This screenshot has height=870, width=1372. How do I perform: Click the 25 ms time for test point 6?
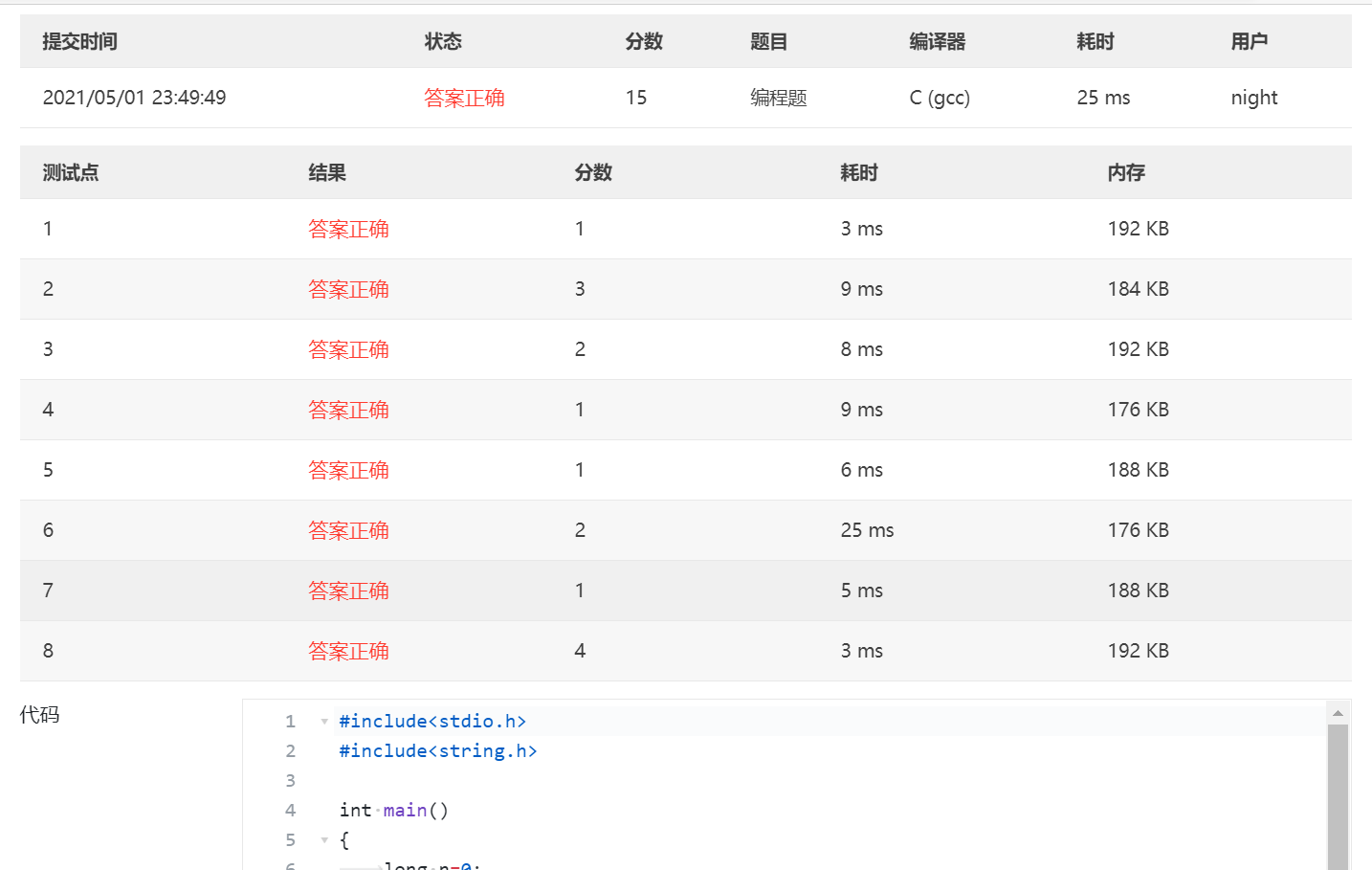(868, 530)
